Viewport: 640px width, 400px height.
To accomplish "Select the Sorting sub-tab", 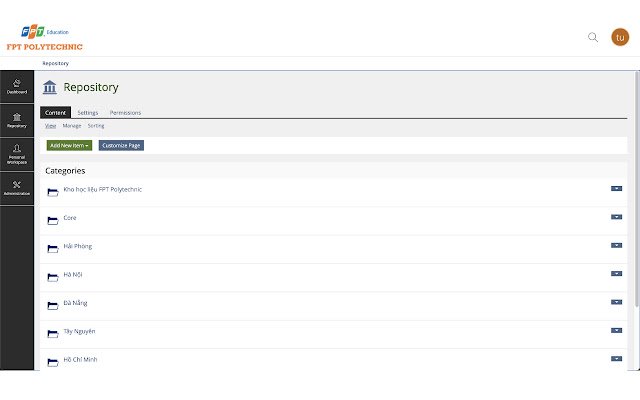I will click(x=96, y=126).
